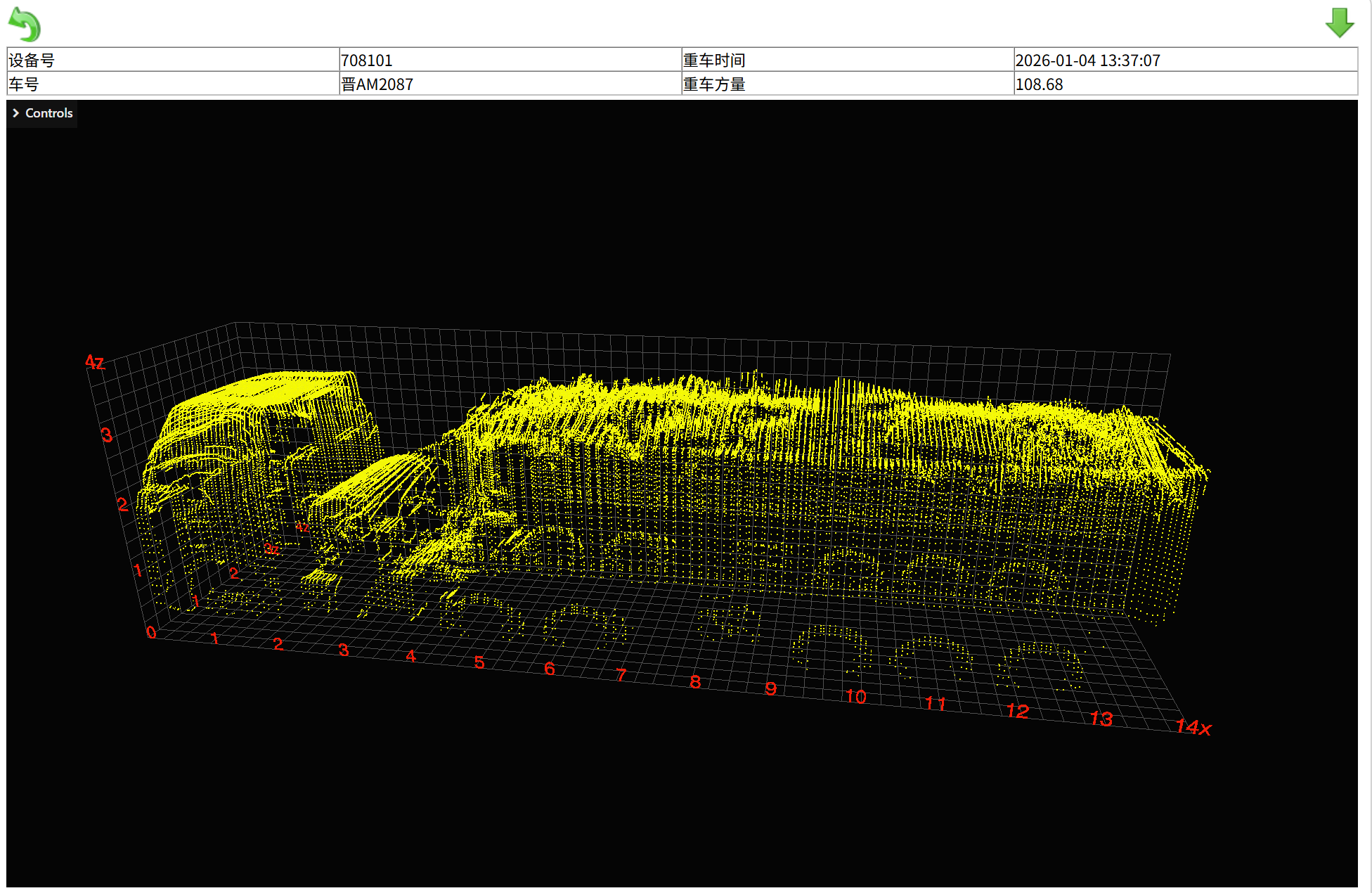The image size is (1372, 893).
Task: Click the 重车方量 label cell
Action: tap(714, 84)
